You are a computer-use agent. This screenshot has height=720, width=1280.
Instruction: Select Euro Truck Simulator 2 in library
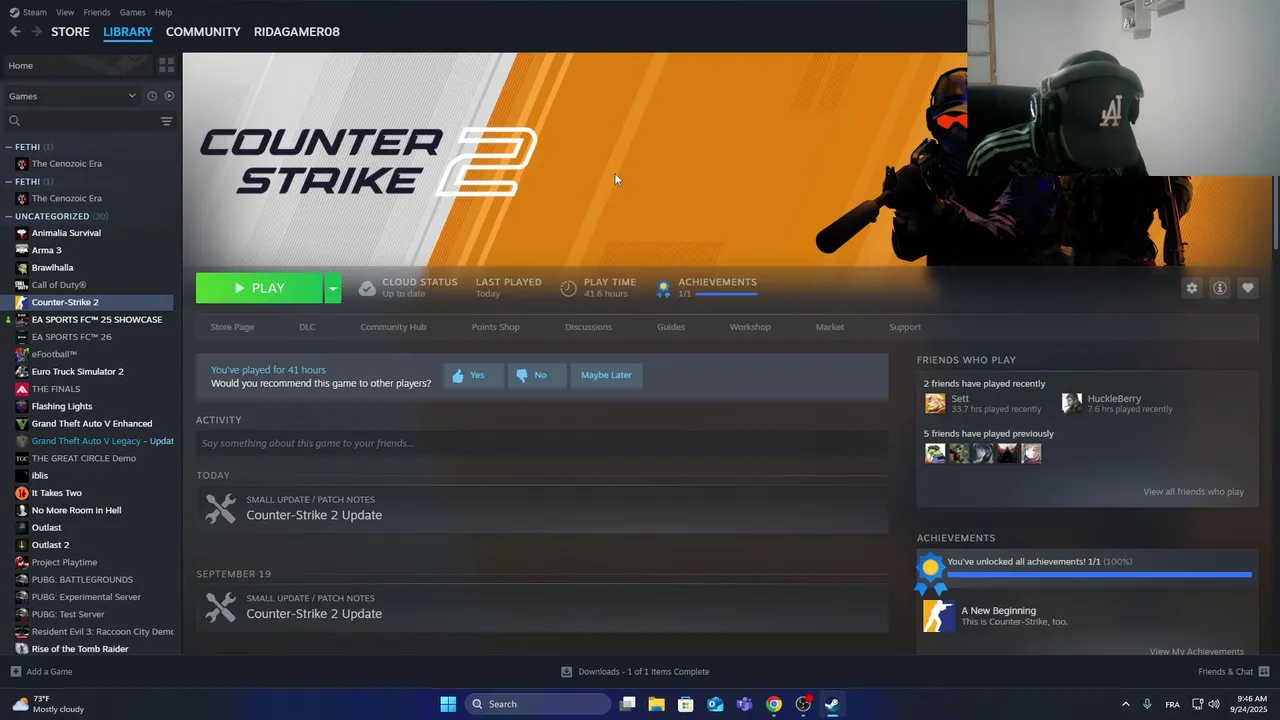[78, 372]
